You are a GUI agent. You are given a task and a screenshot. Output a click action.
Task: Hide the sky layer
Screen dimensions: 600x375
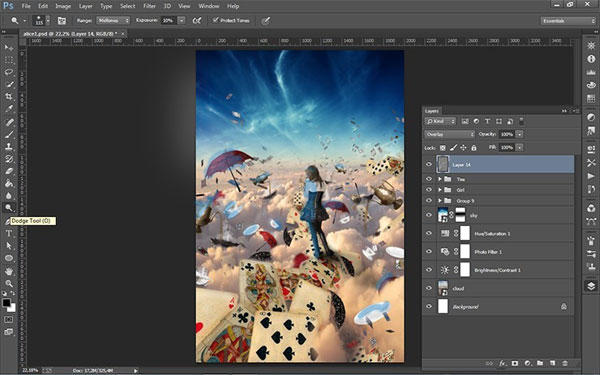429,215
